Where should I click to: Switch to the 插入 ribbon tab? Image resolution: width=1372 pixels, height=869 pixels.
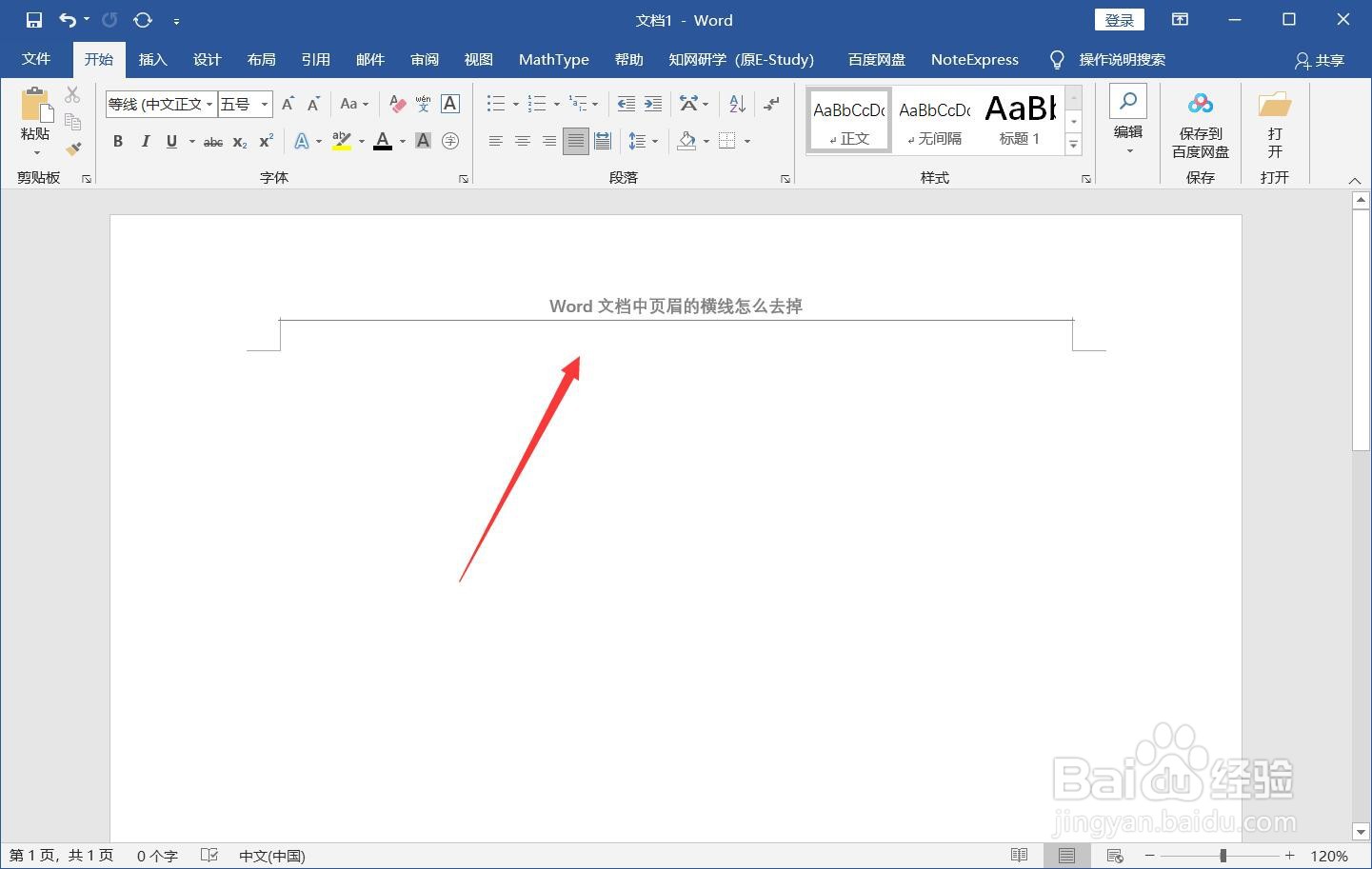152,59
